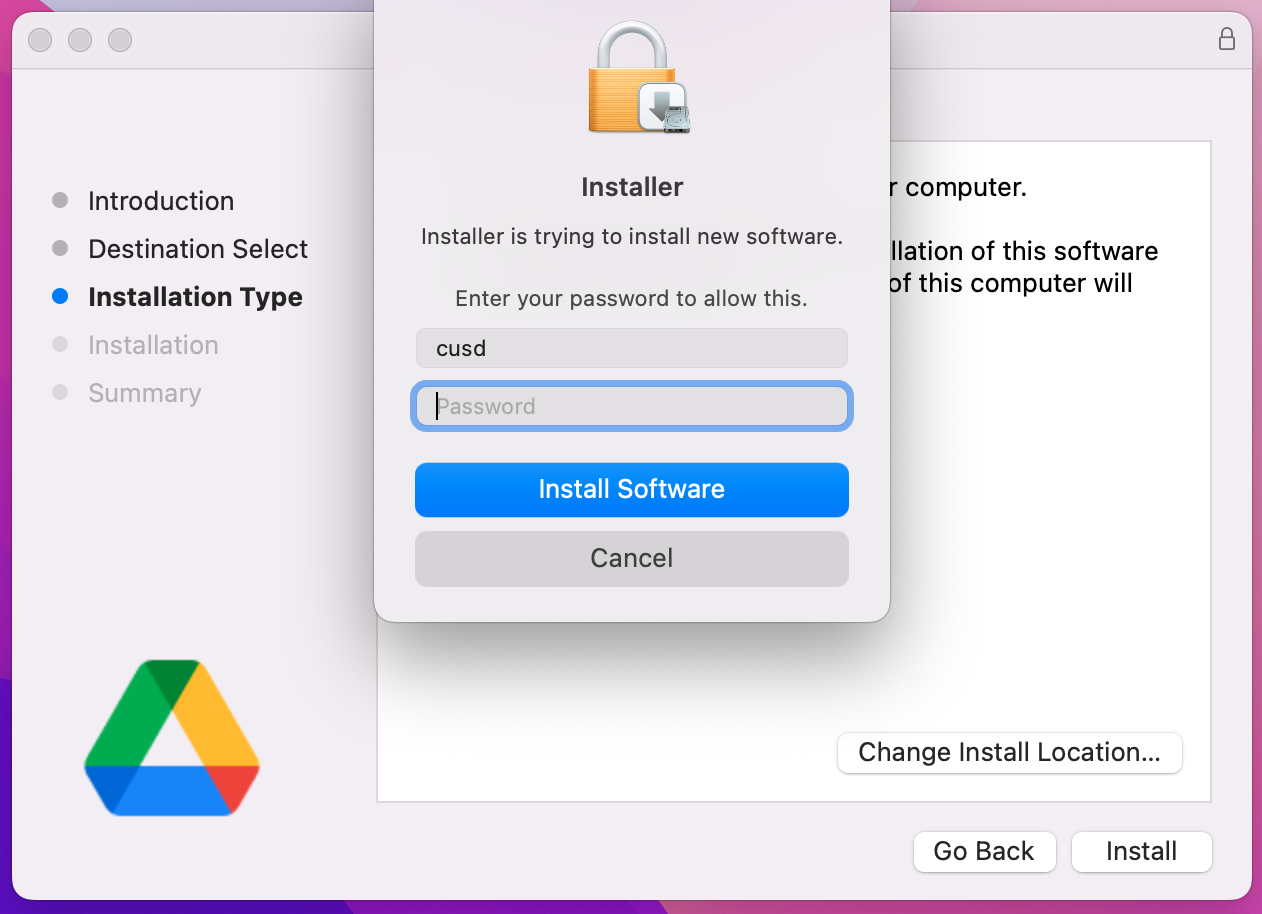Click the Destination Select step bullet

click(60, 248)
